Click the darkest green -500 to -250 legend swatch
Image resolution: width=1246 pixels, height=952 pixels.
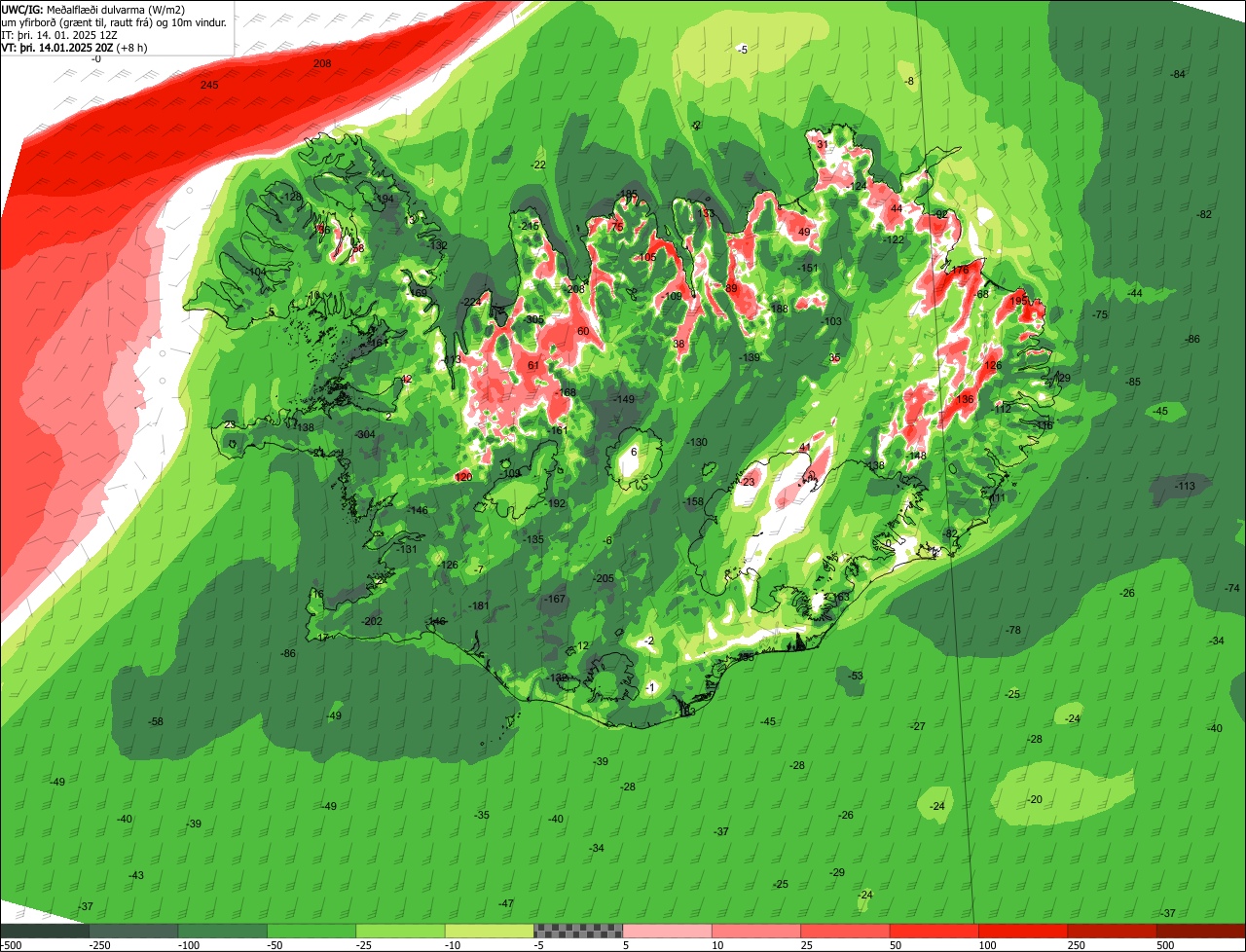point(45,931)
